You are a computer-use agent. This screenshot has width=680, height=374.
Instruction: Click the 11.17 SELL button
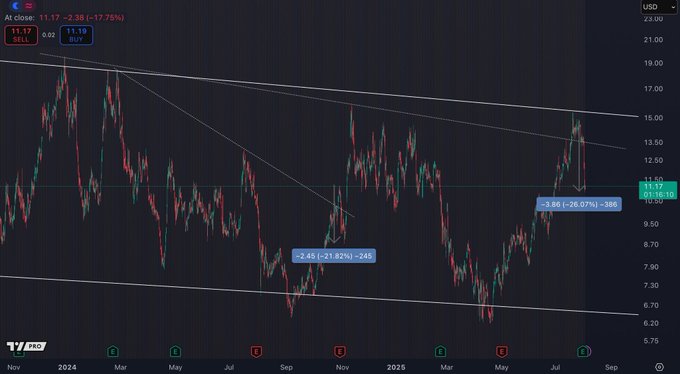[21, 35]
